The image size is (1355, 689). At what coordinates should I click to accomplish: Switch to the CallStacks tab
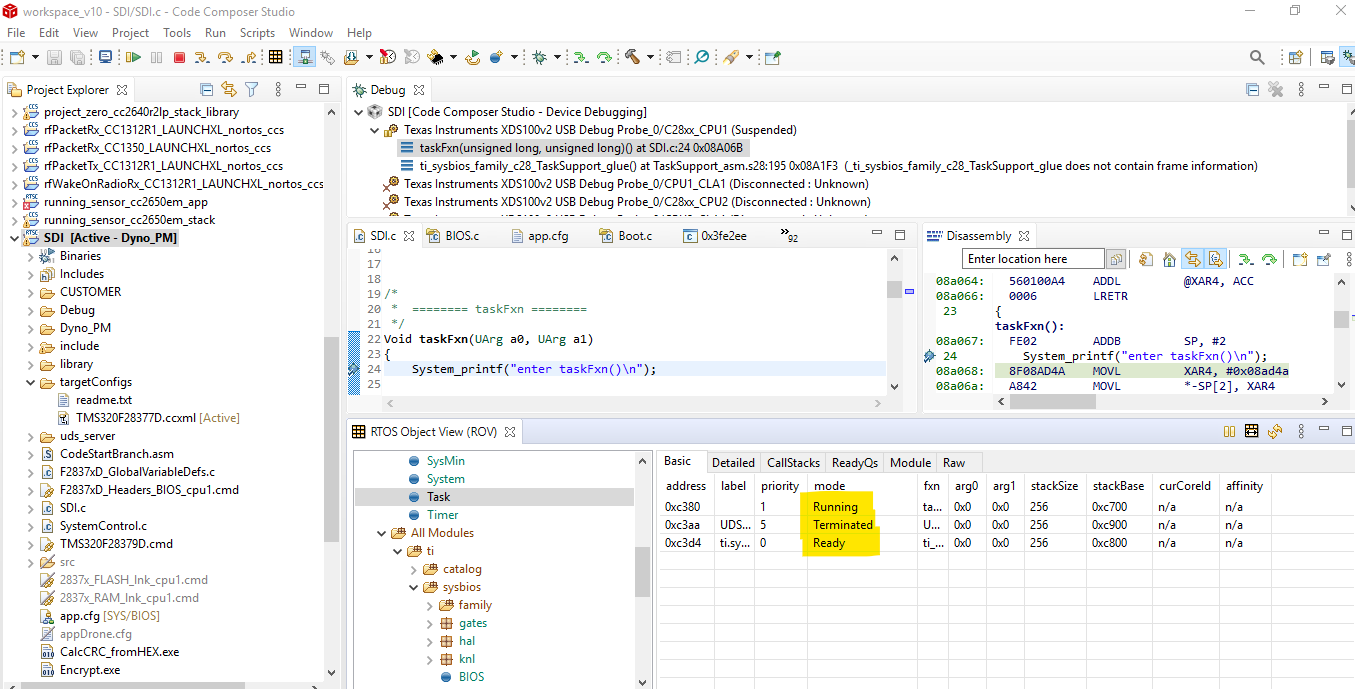pyautogui.click(x=792, y=462)
